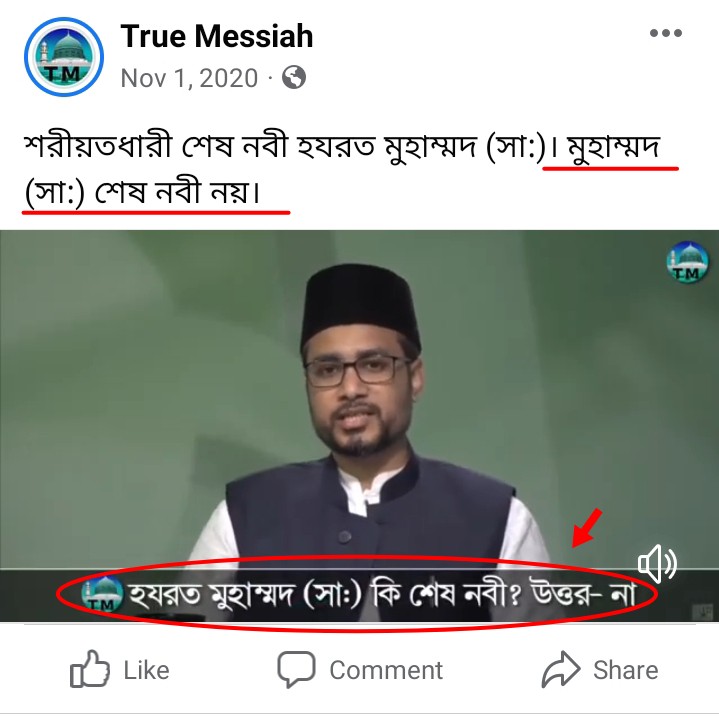
Task: Select the Like text label
Action: point(146,670)
